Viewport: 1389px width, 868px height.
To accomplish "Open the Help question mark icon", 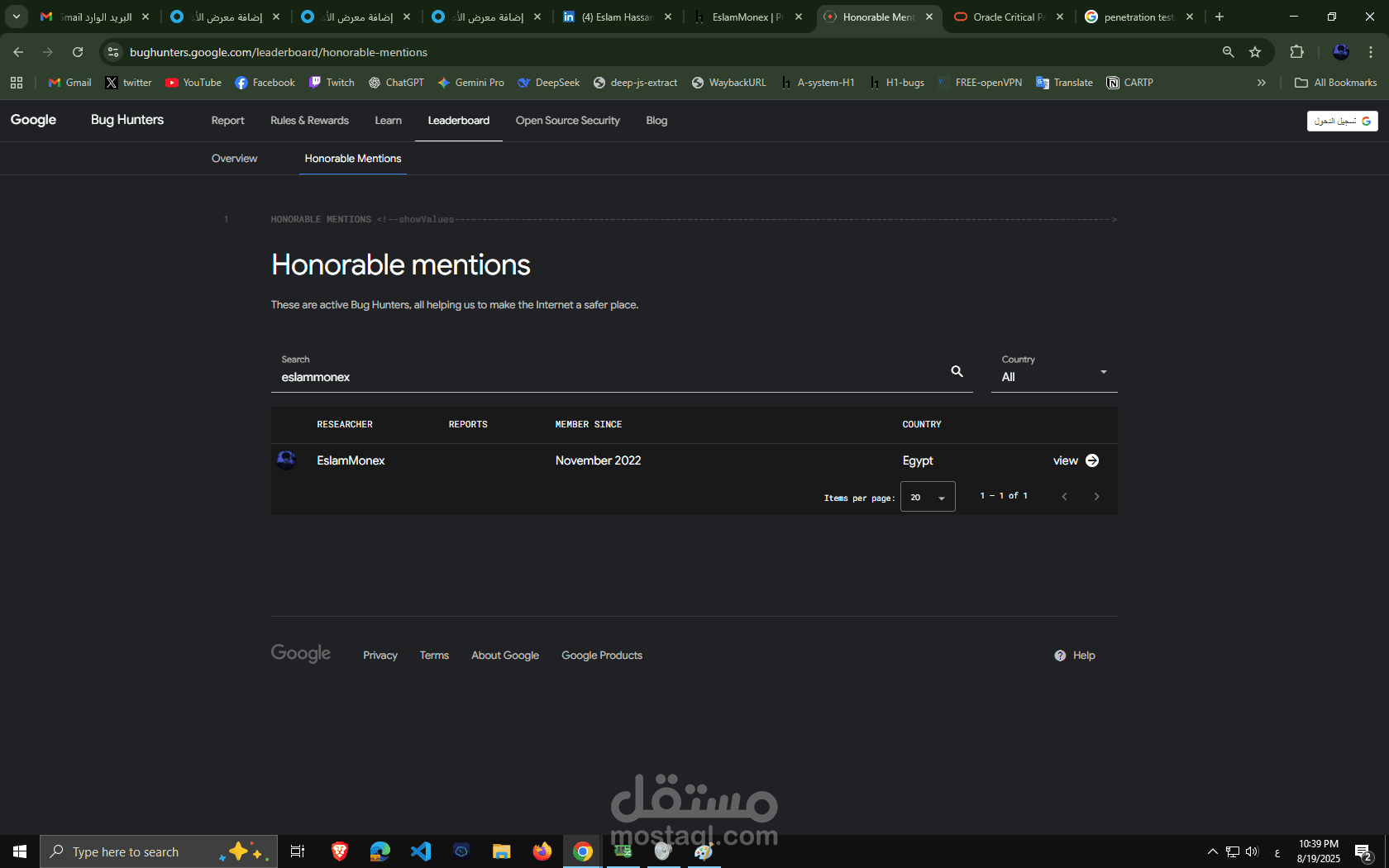I will 1060,656.
